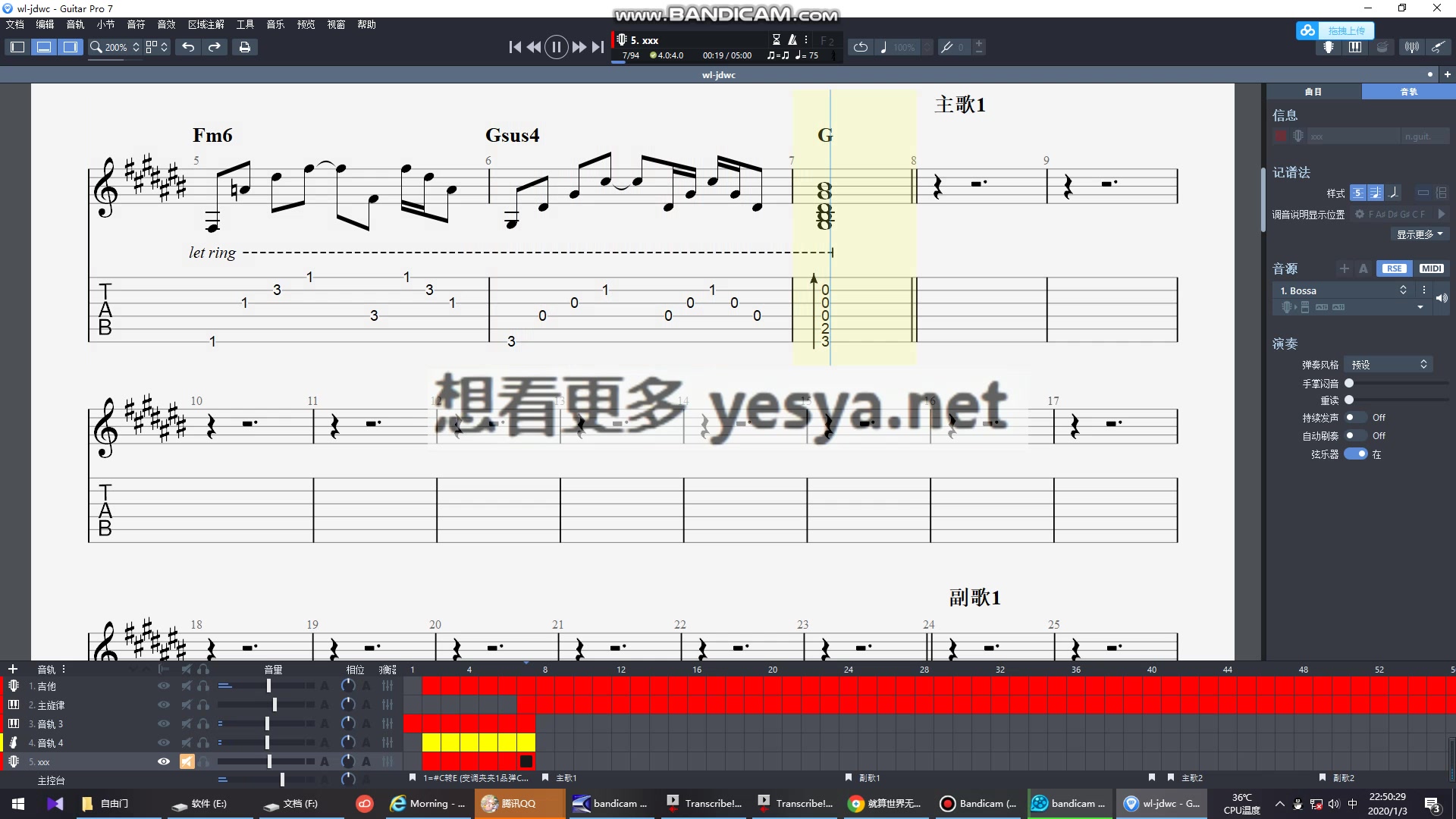Toggle the metronome icon
Screen dimensions: 1456x819
pyautogui.click(x=792, y=39)
